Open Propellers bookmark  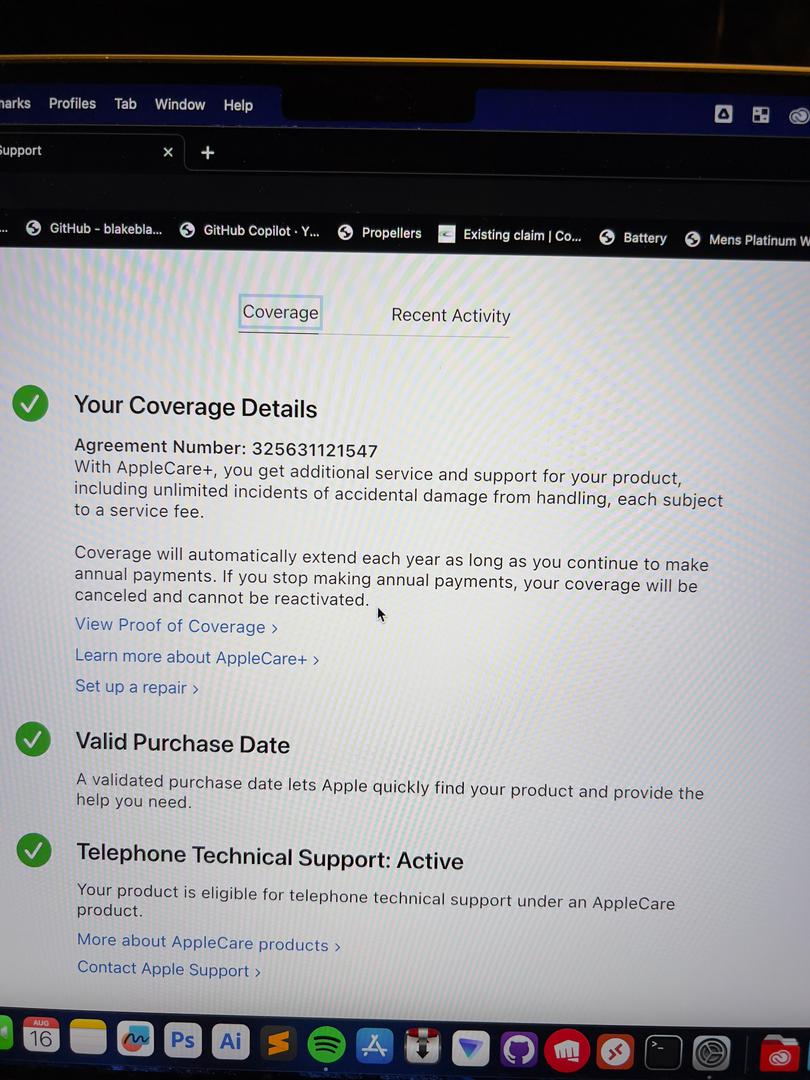pos(380,233)
